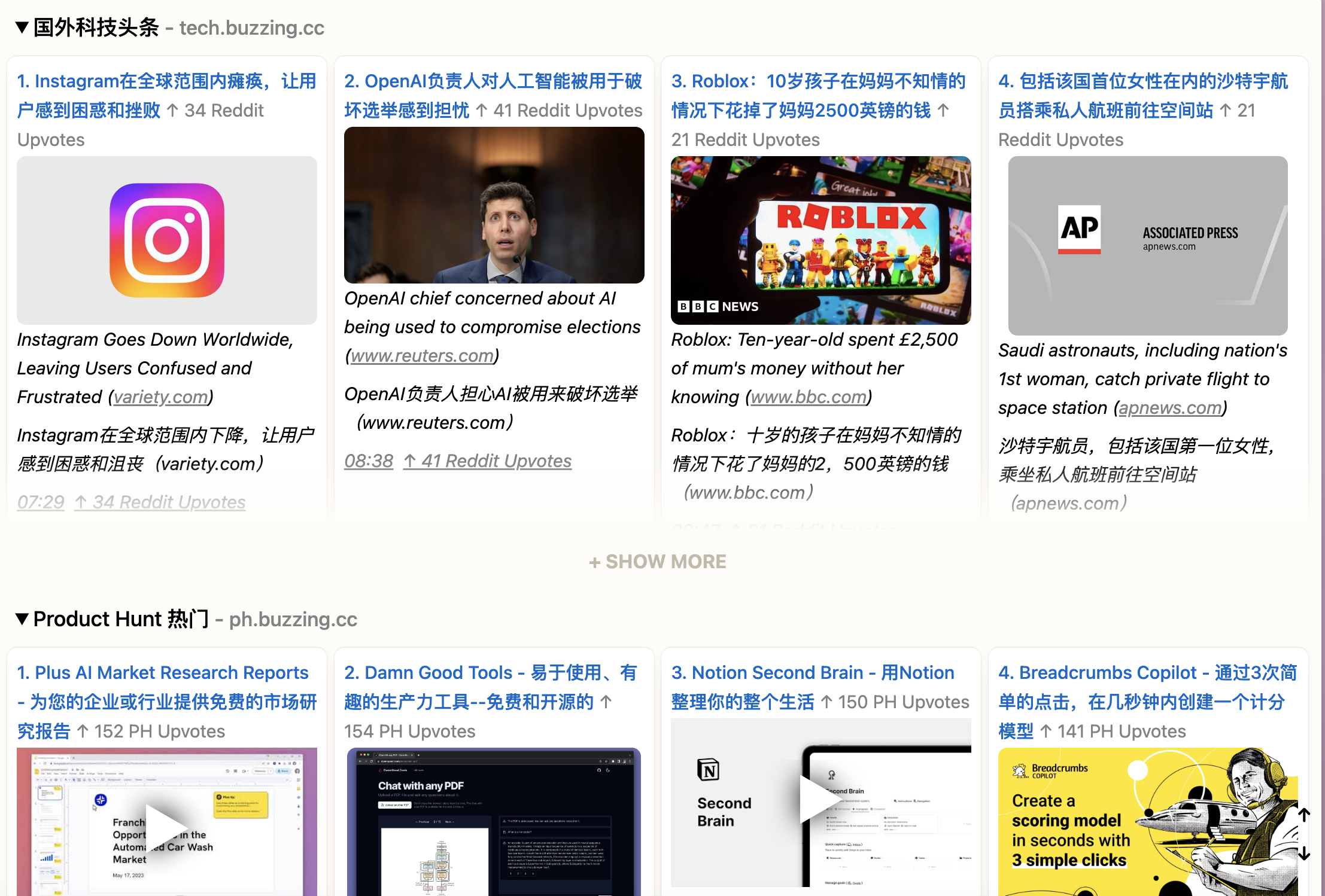Follow the apnews.com source link

coord(1169,407)
